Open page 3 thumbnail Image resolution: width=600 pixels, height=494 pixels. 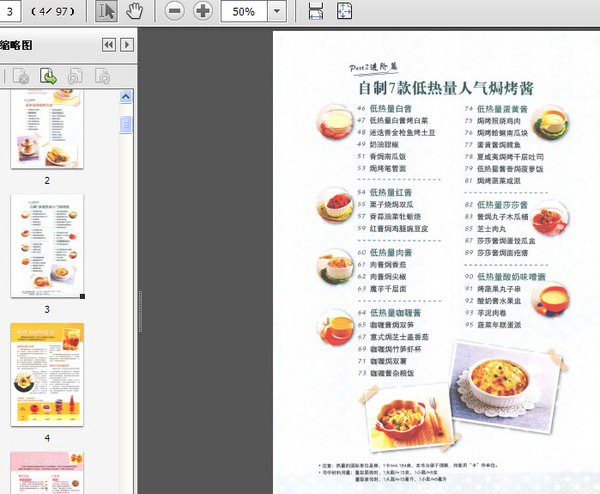click(47, 246)
